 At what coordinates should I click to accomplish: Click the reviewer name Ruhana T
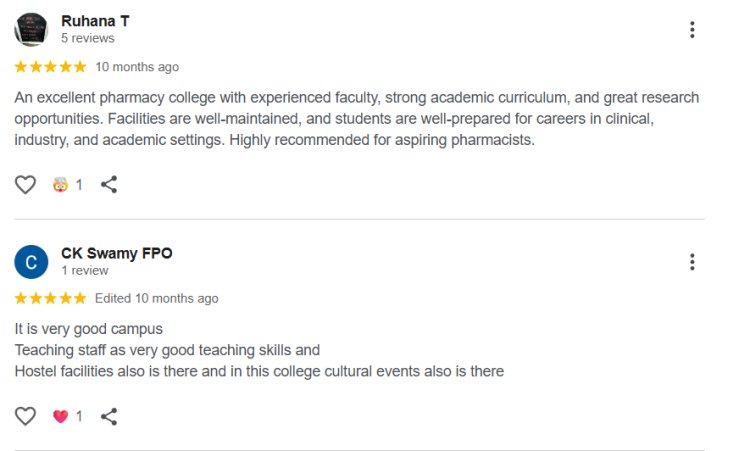[95, 21]
